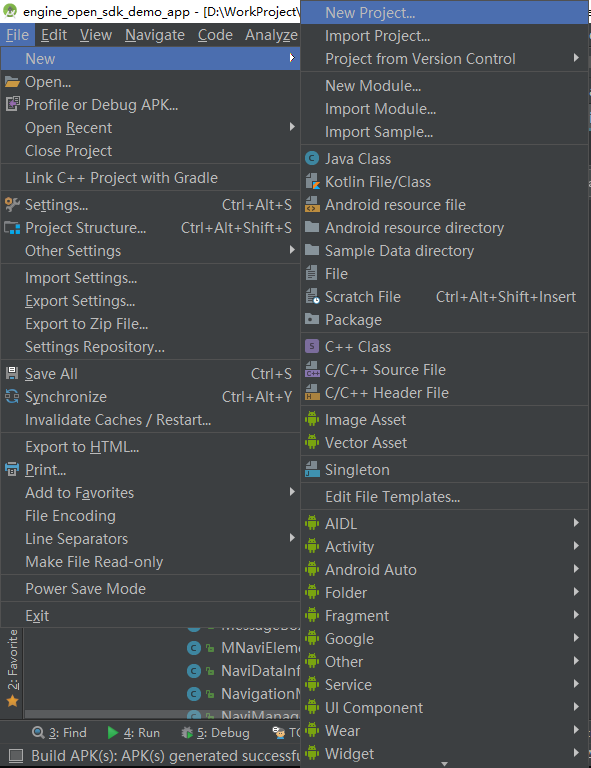591x768 pixels.
Task: Expand Project from Version Control submenu
Action: (576, 58)
